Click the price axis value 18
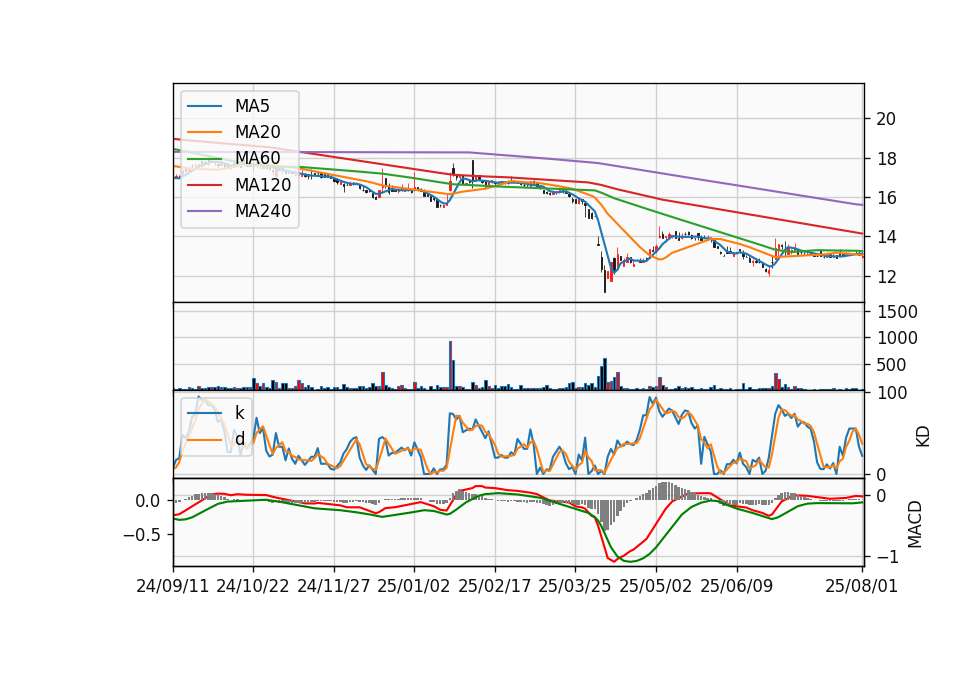The image size is (960, 690). (x=886, y=159)
